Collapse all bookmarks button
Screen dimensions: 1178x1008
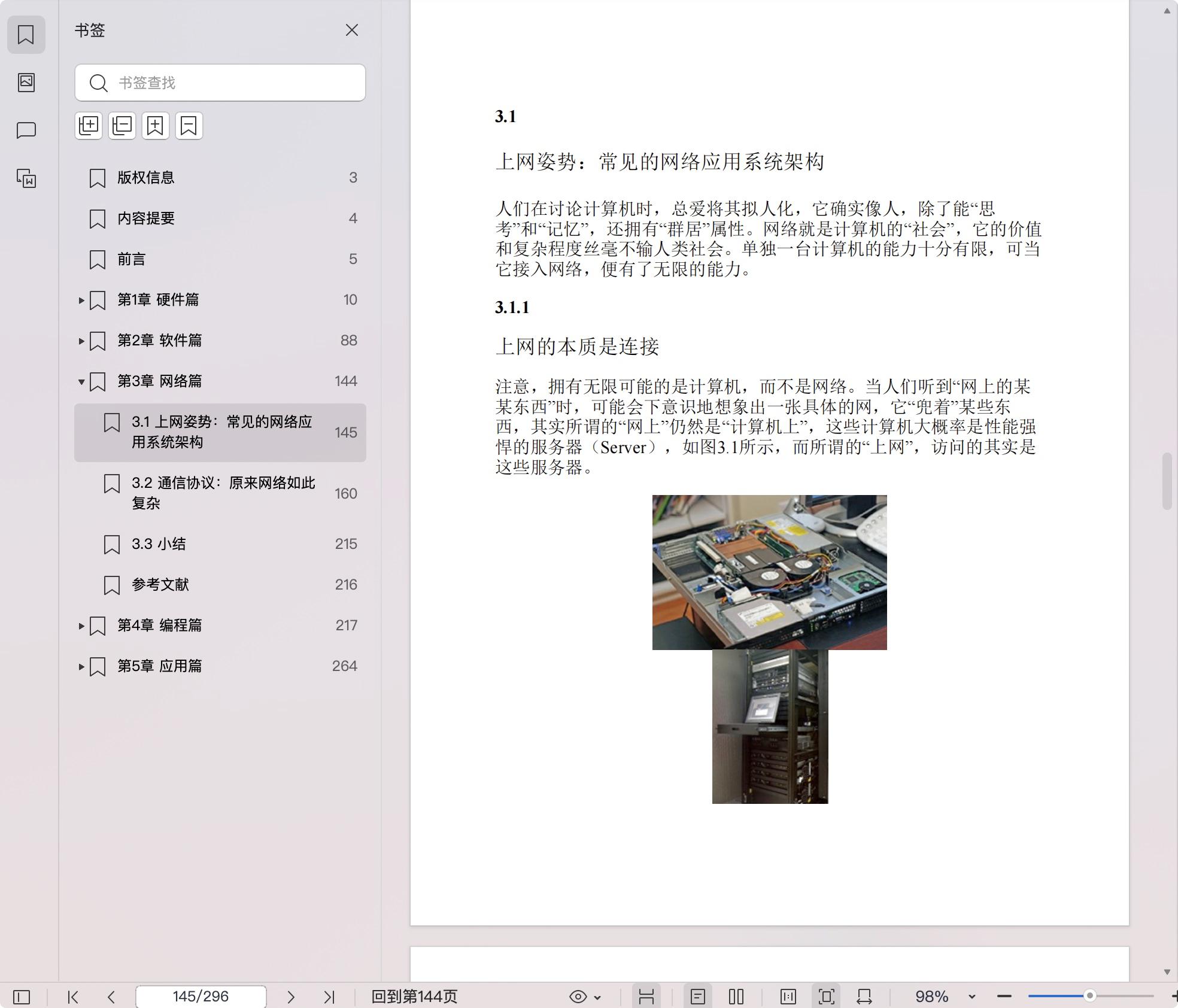[122, 126]
